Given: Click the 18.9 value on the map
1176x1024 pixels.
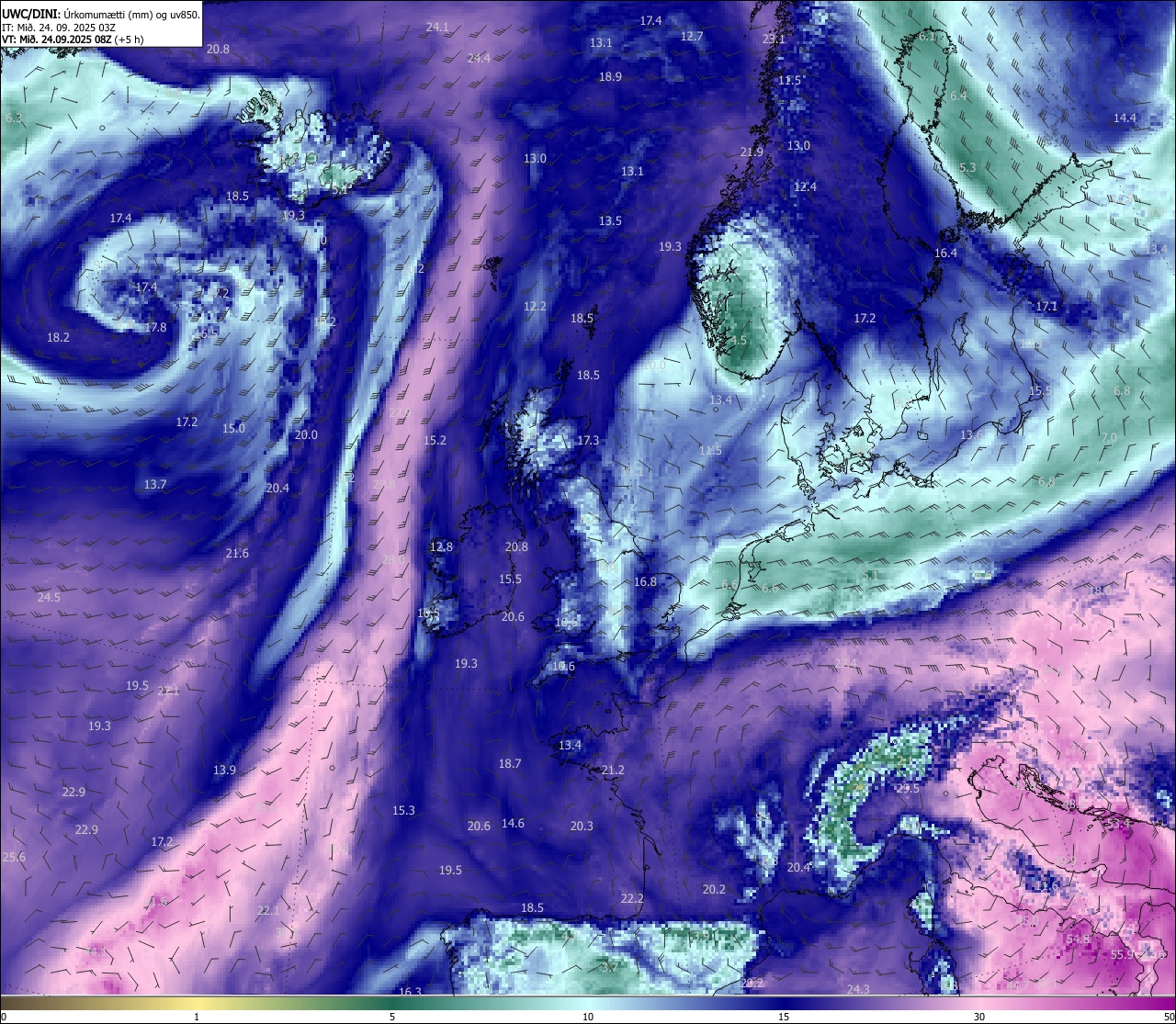Looking at the screenshot, I should [x=610, y=77].
